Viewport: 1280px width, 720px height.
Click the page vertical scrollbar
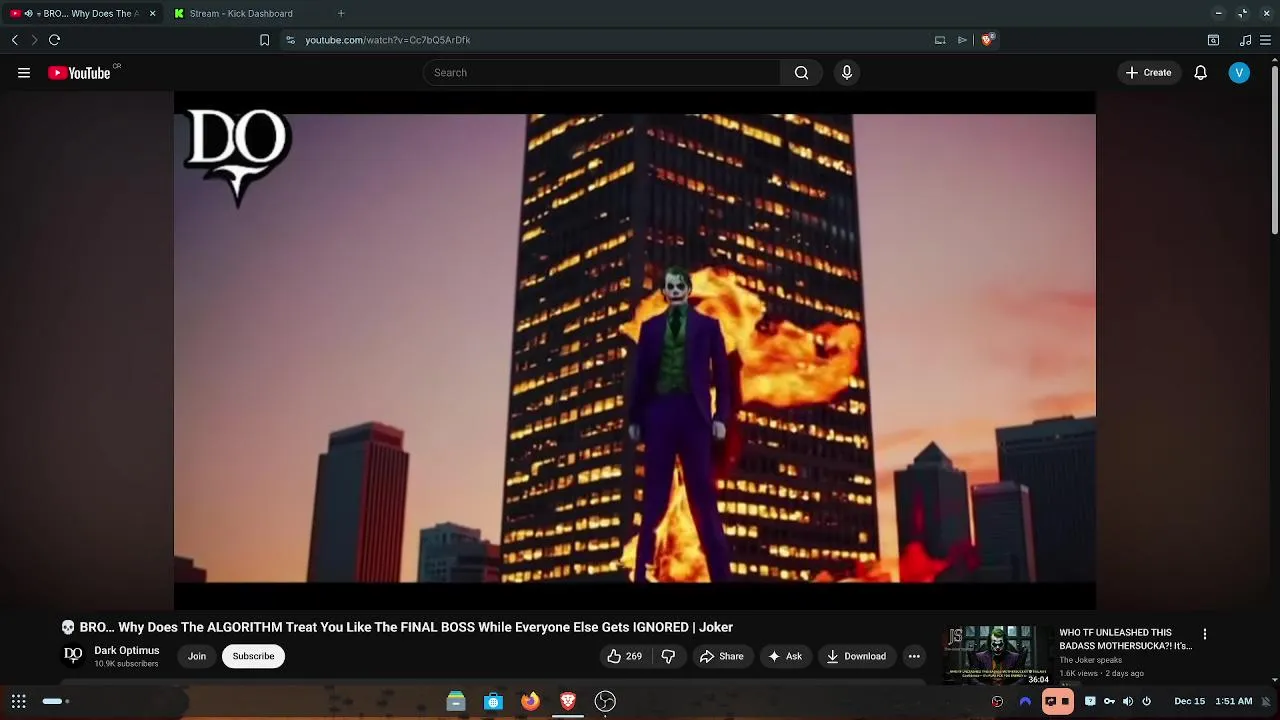[1274, 150]
